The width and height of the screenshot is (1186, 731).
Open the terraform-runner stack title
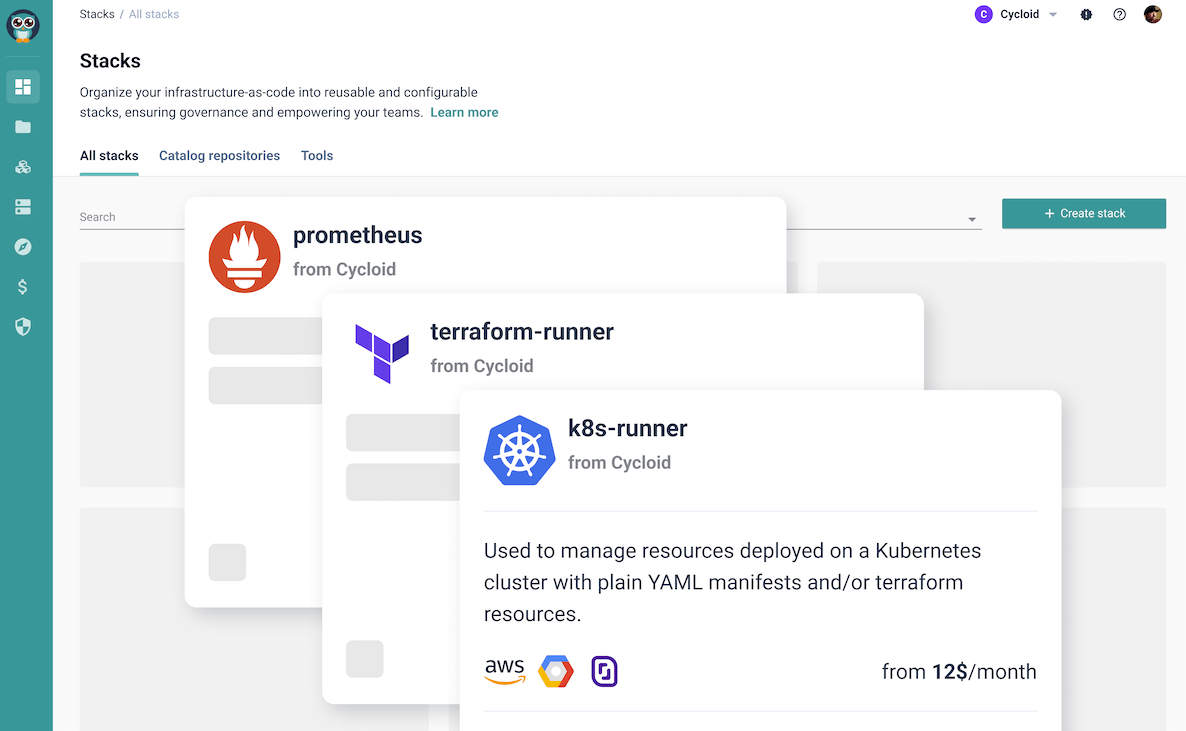pos(522,331)
